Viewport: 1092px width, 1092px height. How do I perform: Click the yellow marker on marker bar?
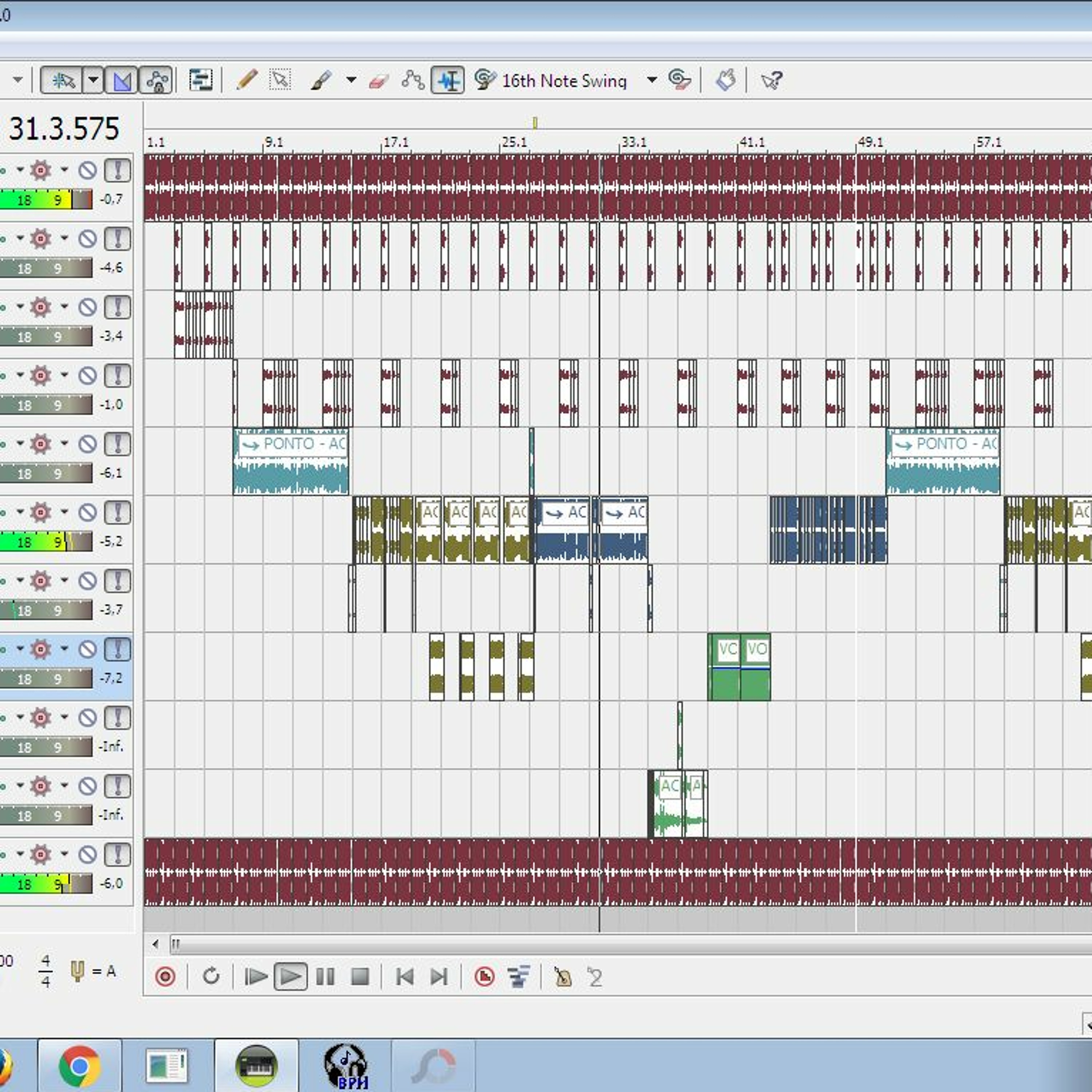point(535,123)
